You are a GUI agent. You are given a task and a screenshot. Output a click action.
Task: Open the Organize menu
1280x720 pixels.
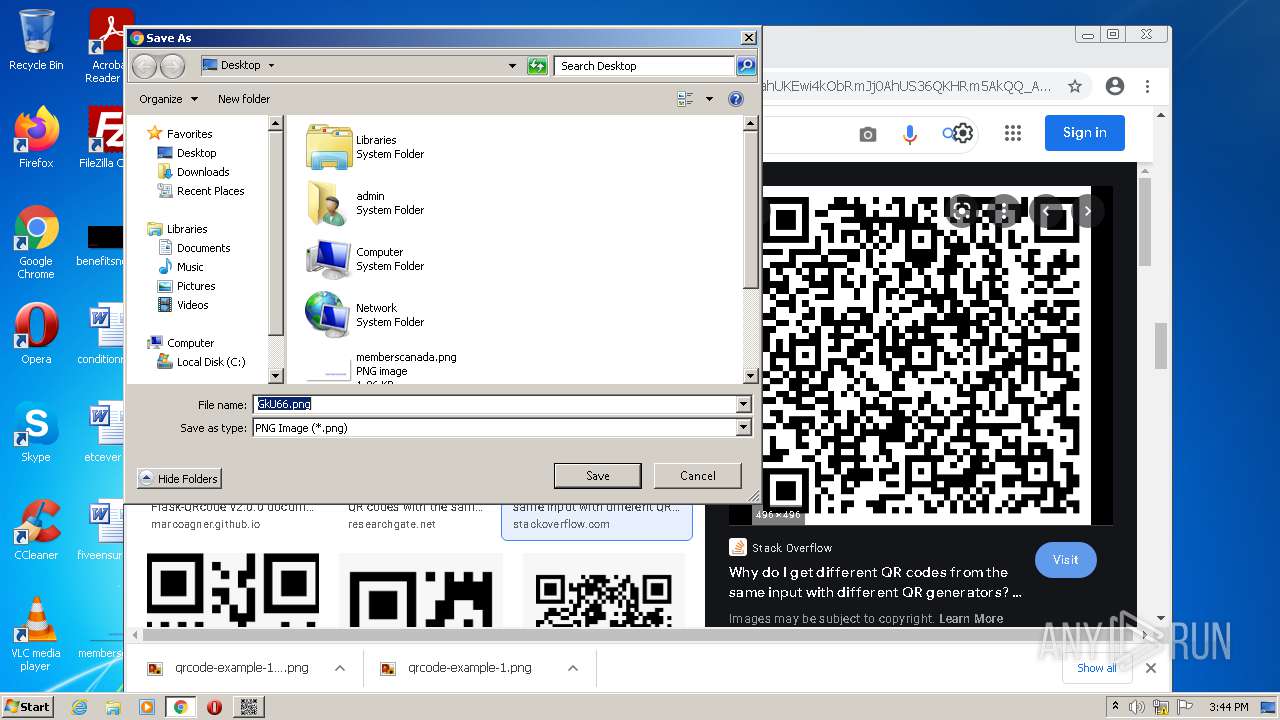(x=168, y=99)
